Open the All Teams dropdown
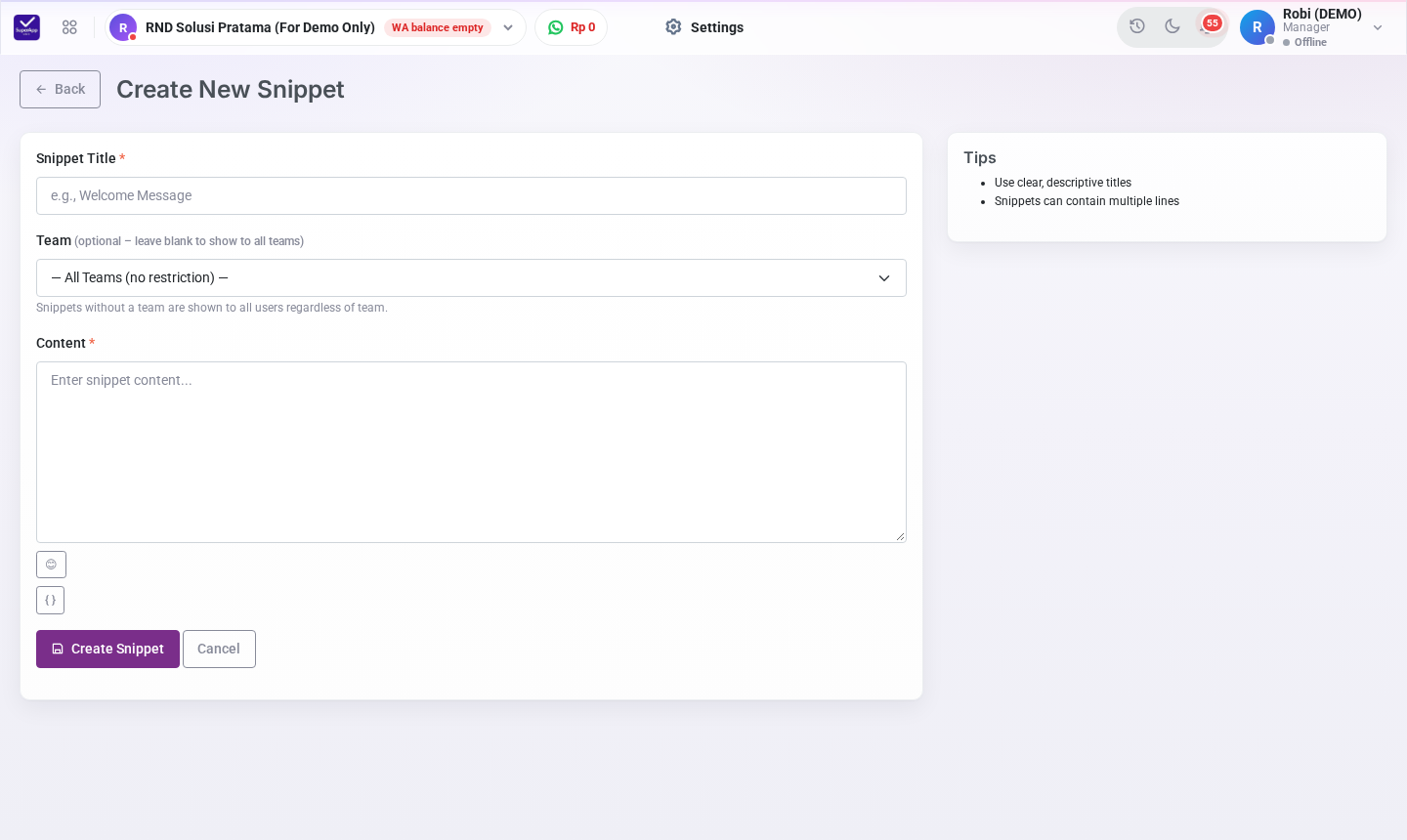 471,277
